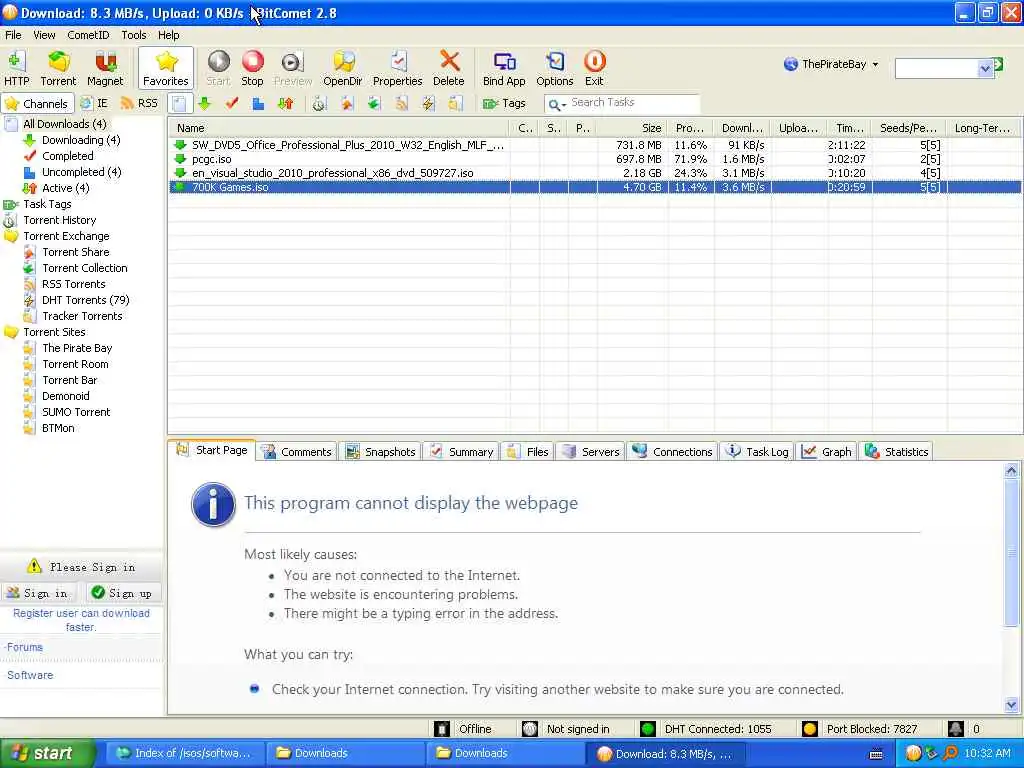The height and width of the screenshot is (768, 1024).
Task: Filter active tasks with up-down arrows icon
Action: tap(285, 103)
